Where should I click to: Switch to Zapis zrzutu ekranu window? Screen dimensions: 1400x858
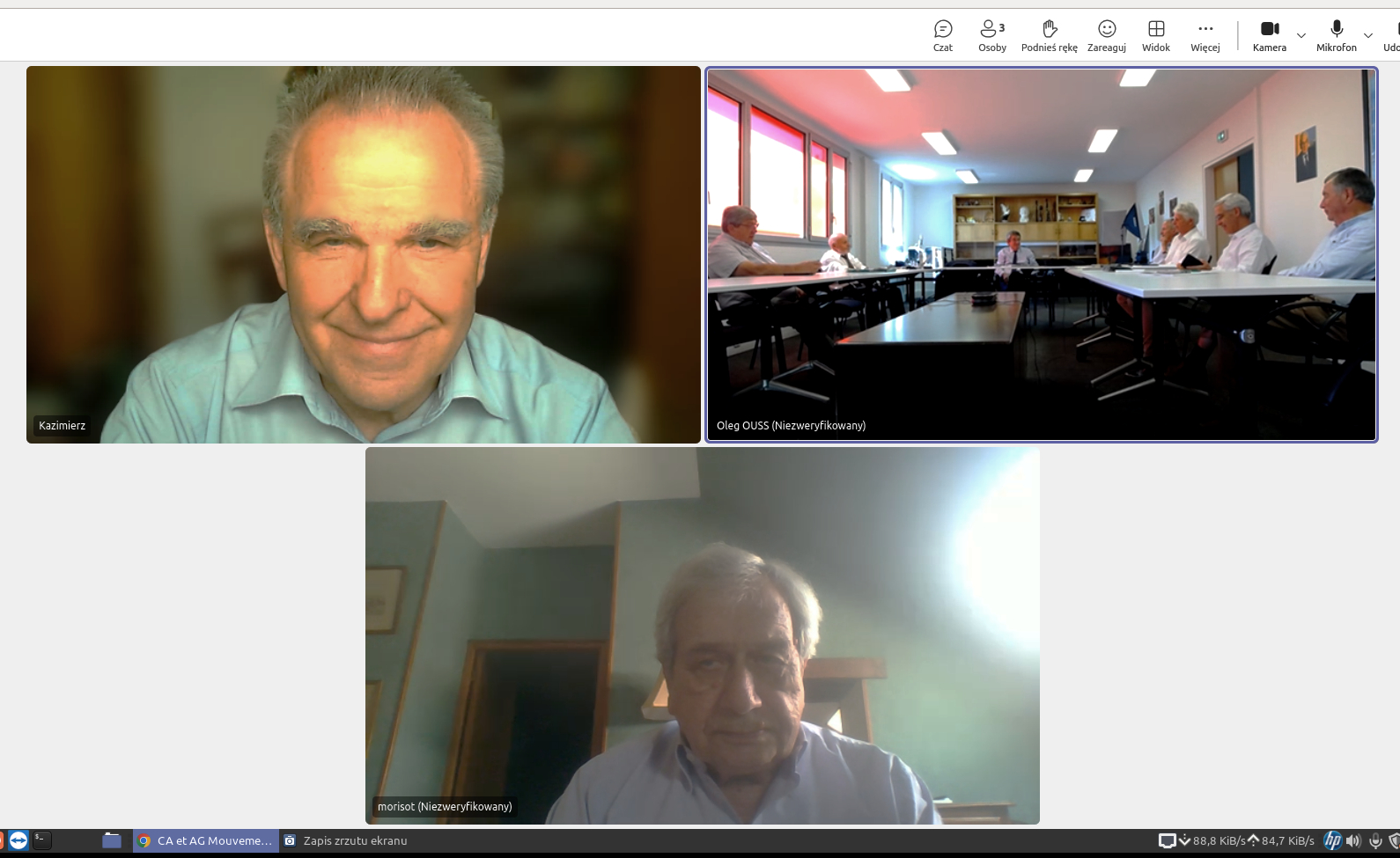345,840
